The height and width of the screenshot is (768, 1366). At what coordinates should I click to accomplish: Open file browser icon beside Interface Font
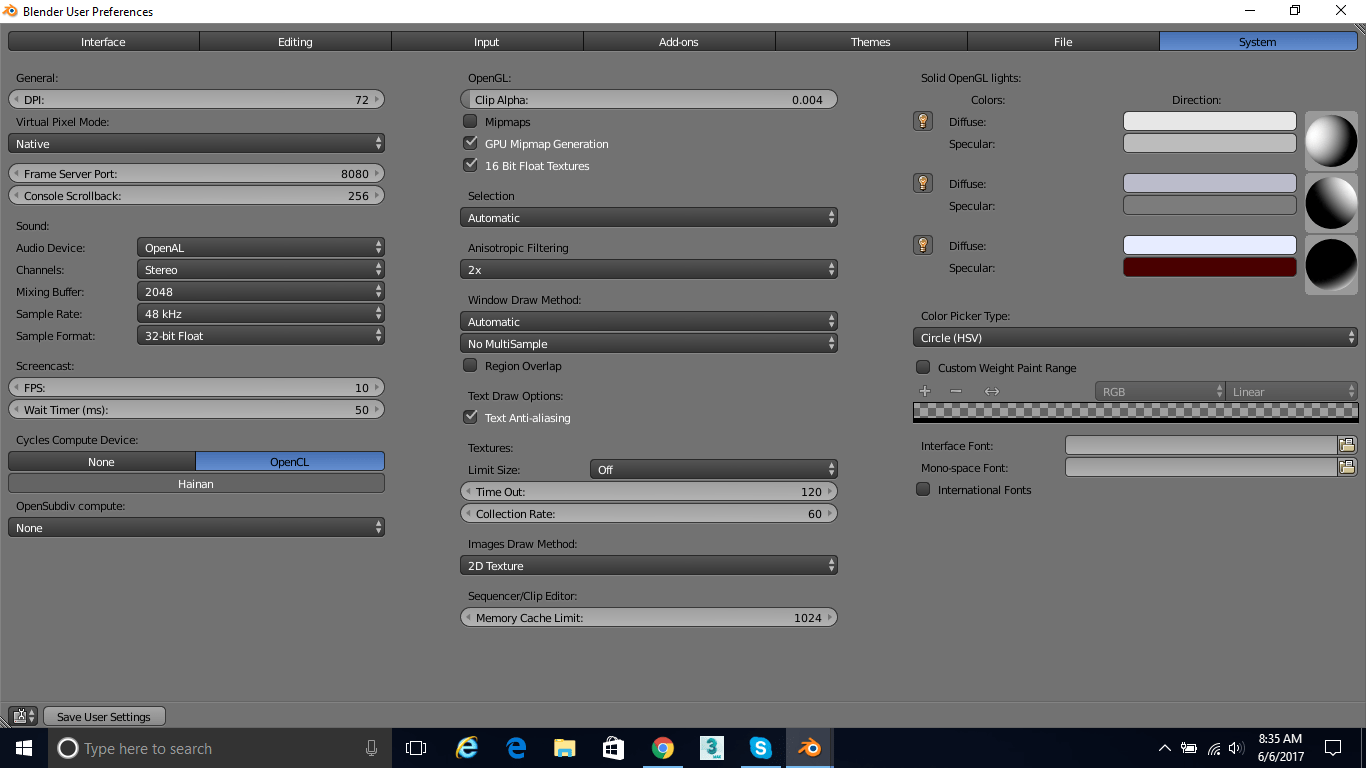[1347, 445]
